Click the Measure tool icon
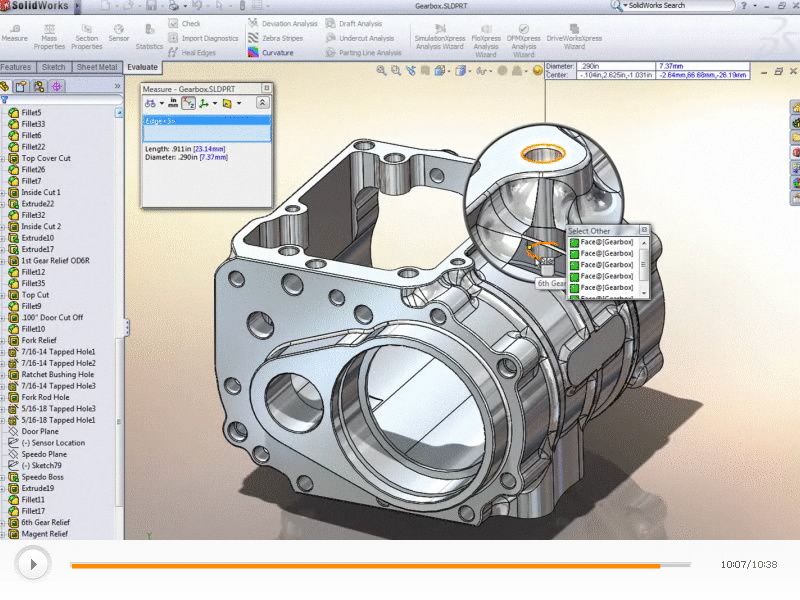The height and width of the screenshot is (600, 800). pyautogui.click(x=15, y=27)
